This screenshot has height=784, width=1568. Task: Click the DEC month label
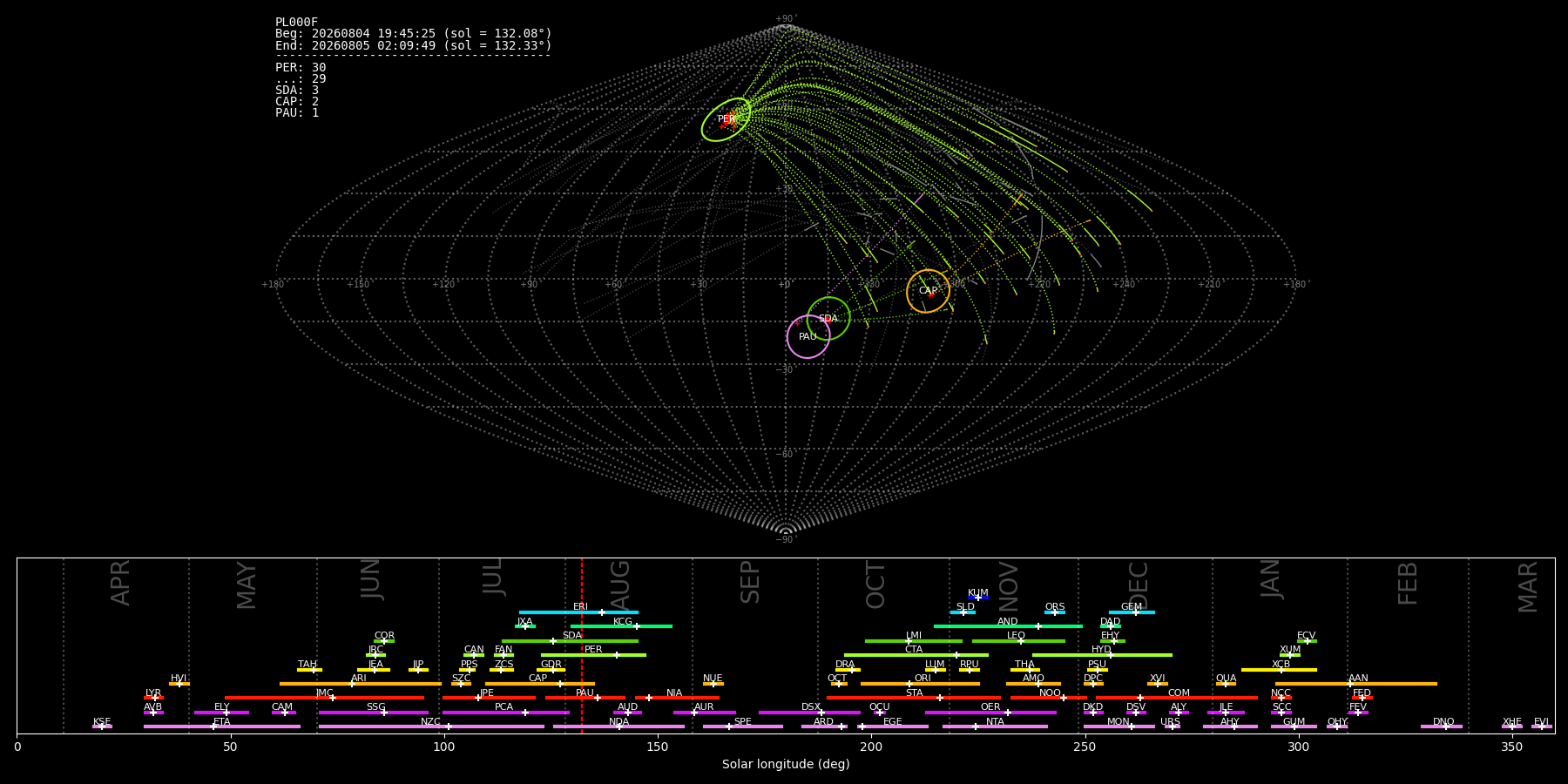click(1139, 586)
